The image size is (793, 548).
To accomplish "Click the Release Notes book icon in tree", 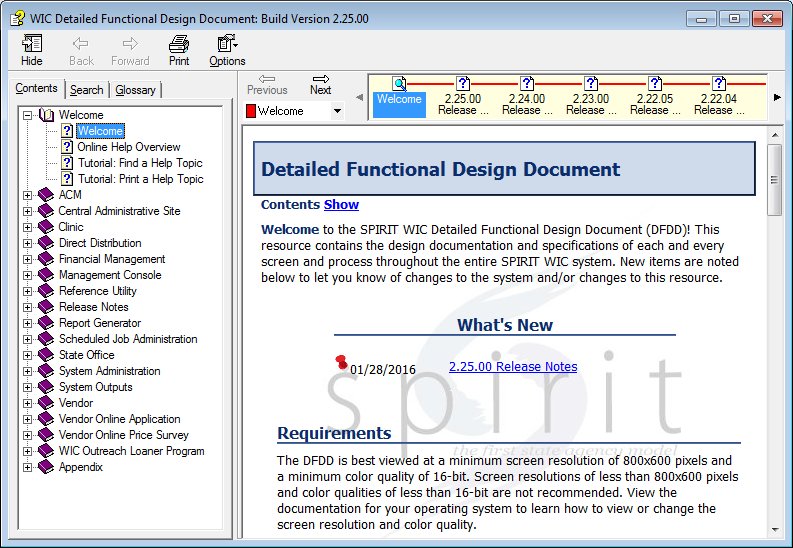I will 46,307.
